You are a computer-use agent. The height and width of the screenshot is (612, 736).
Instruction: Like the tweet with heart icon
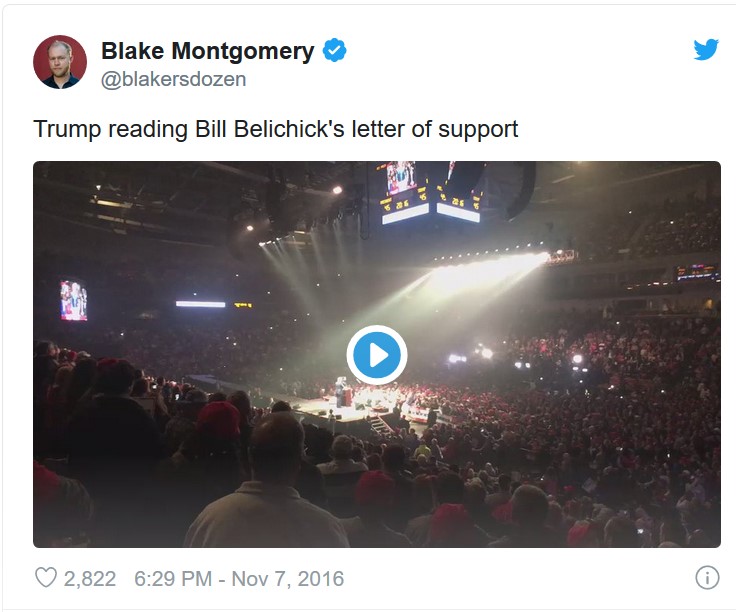[x=46, y=578]
